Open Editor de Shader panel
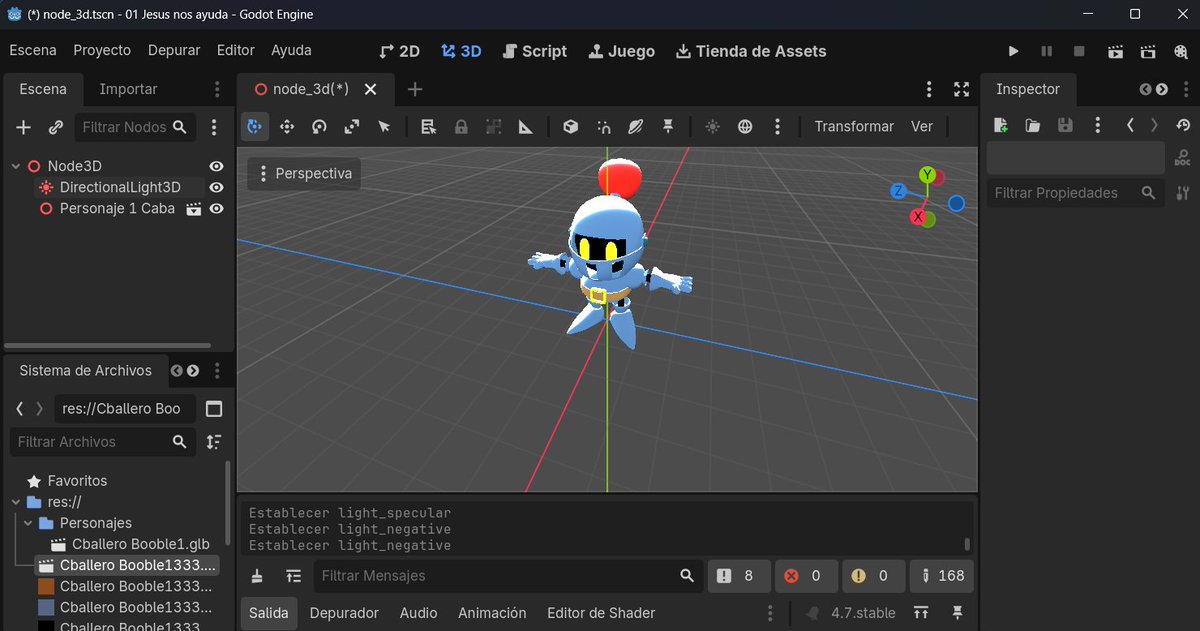The image size is (1200, 631). 601,613
